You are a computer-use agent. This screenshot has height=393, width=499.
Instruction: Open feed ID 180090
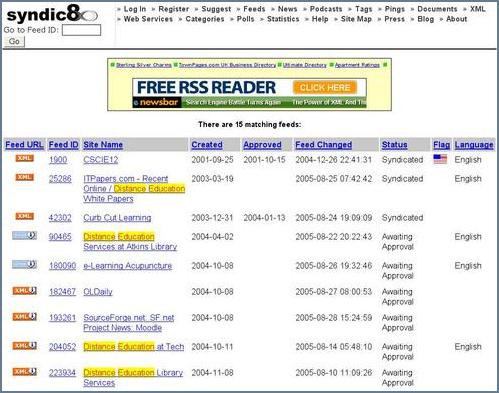[62, 266]
